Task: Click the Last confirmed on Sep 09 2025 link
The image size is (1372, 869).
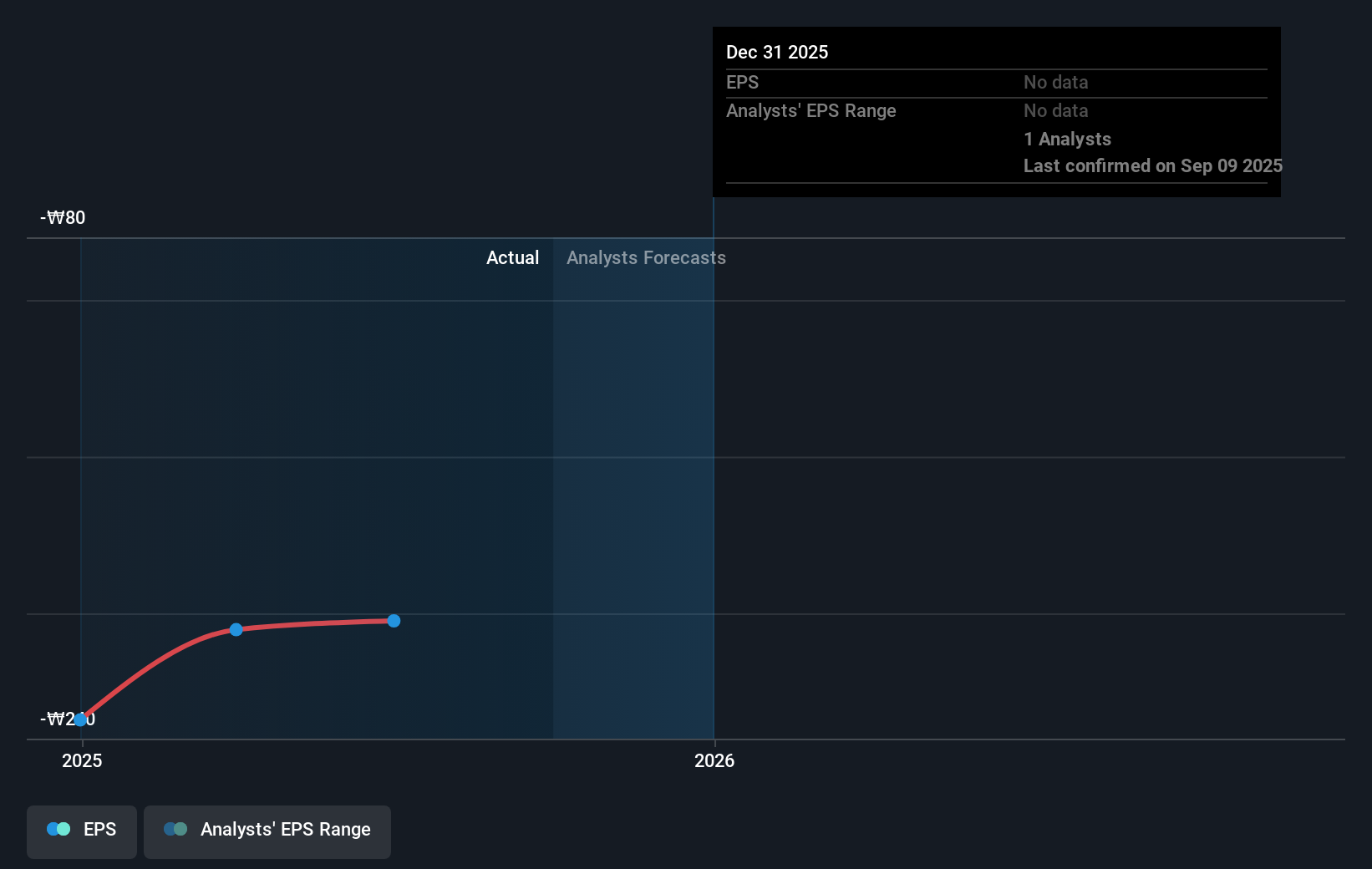Action: point(1151,166)
